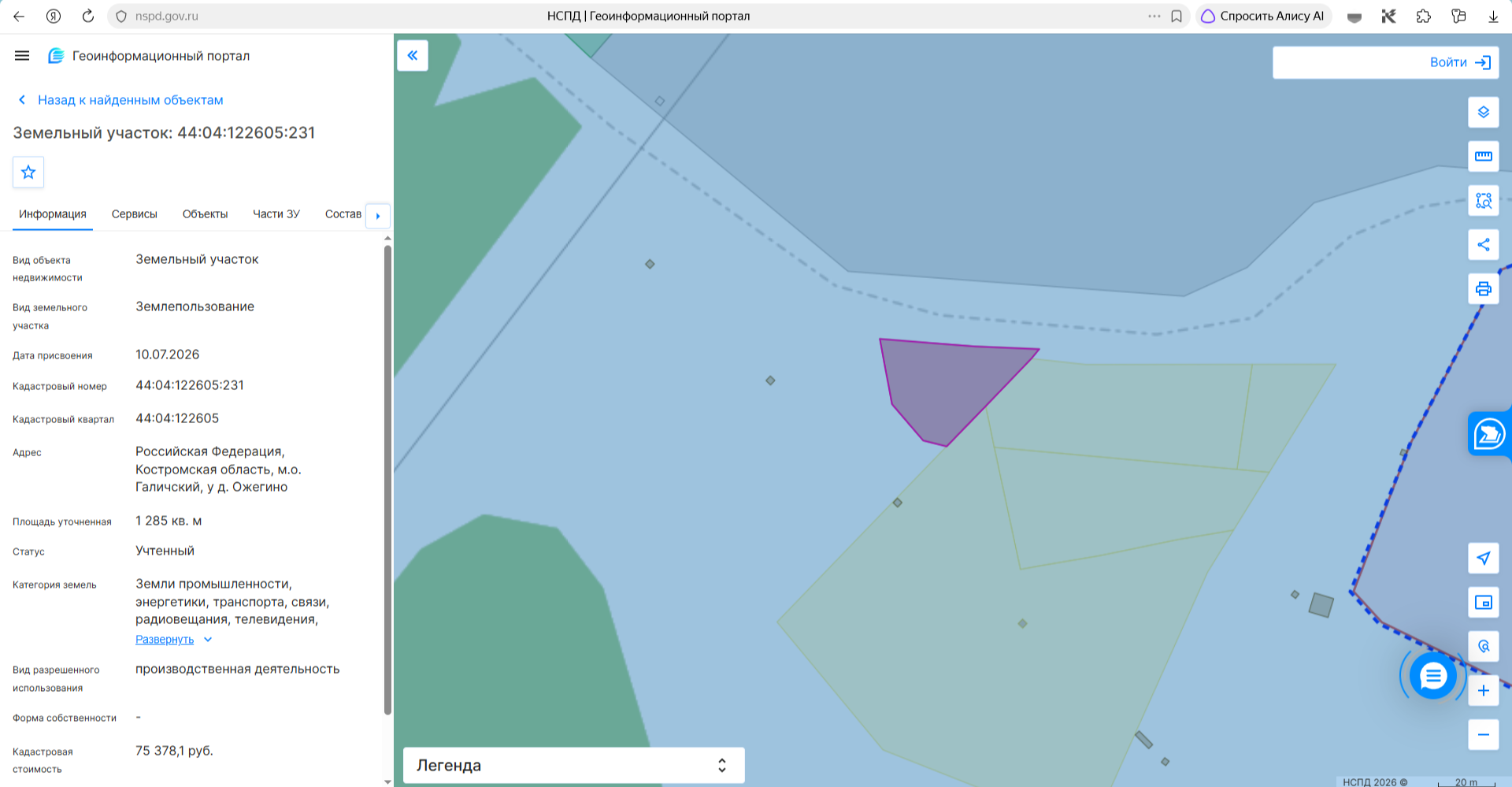Show more tabs with arrow button
Screen dimensions: 1512x787
point(378,216)
